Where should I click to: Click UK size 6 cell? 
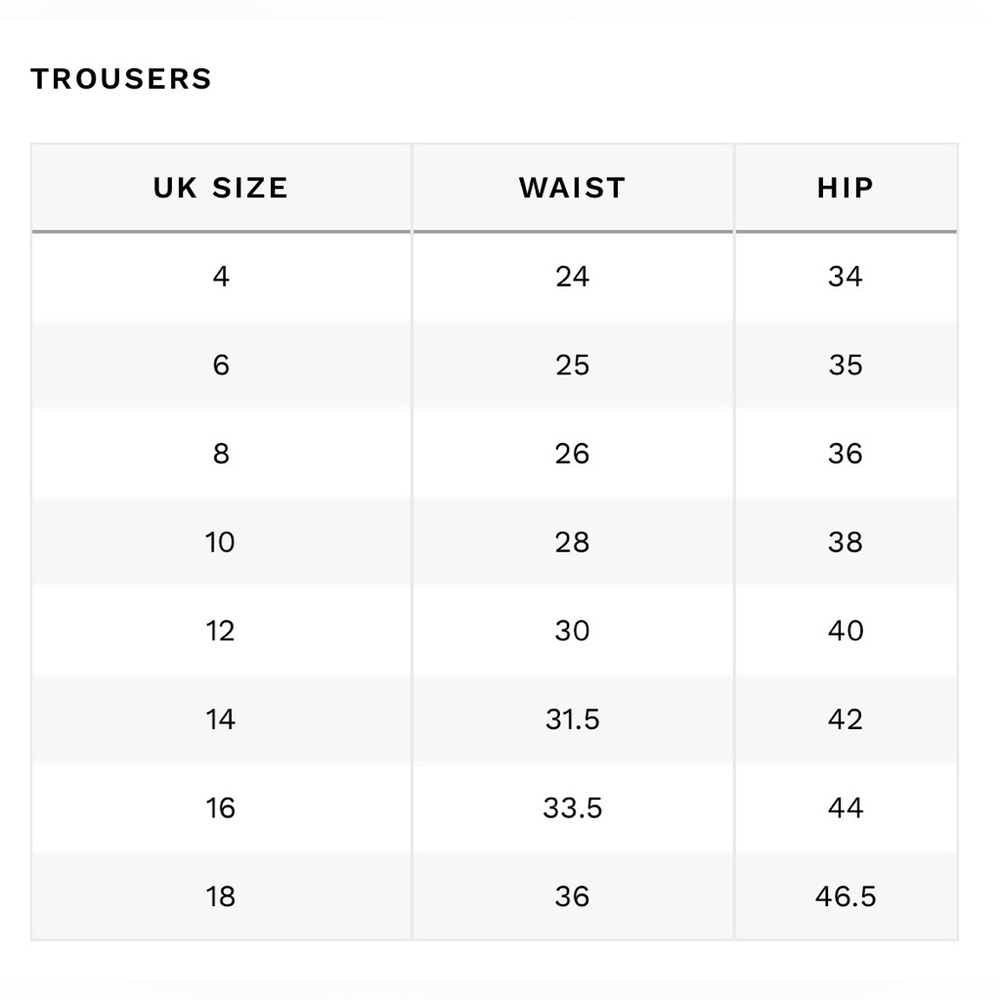click(x=221, y=365)
